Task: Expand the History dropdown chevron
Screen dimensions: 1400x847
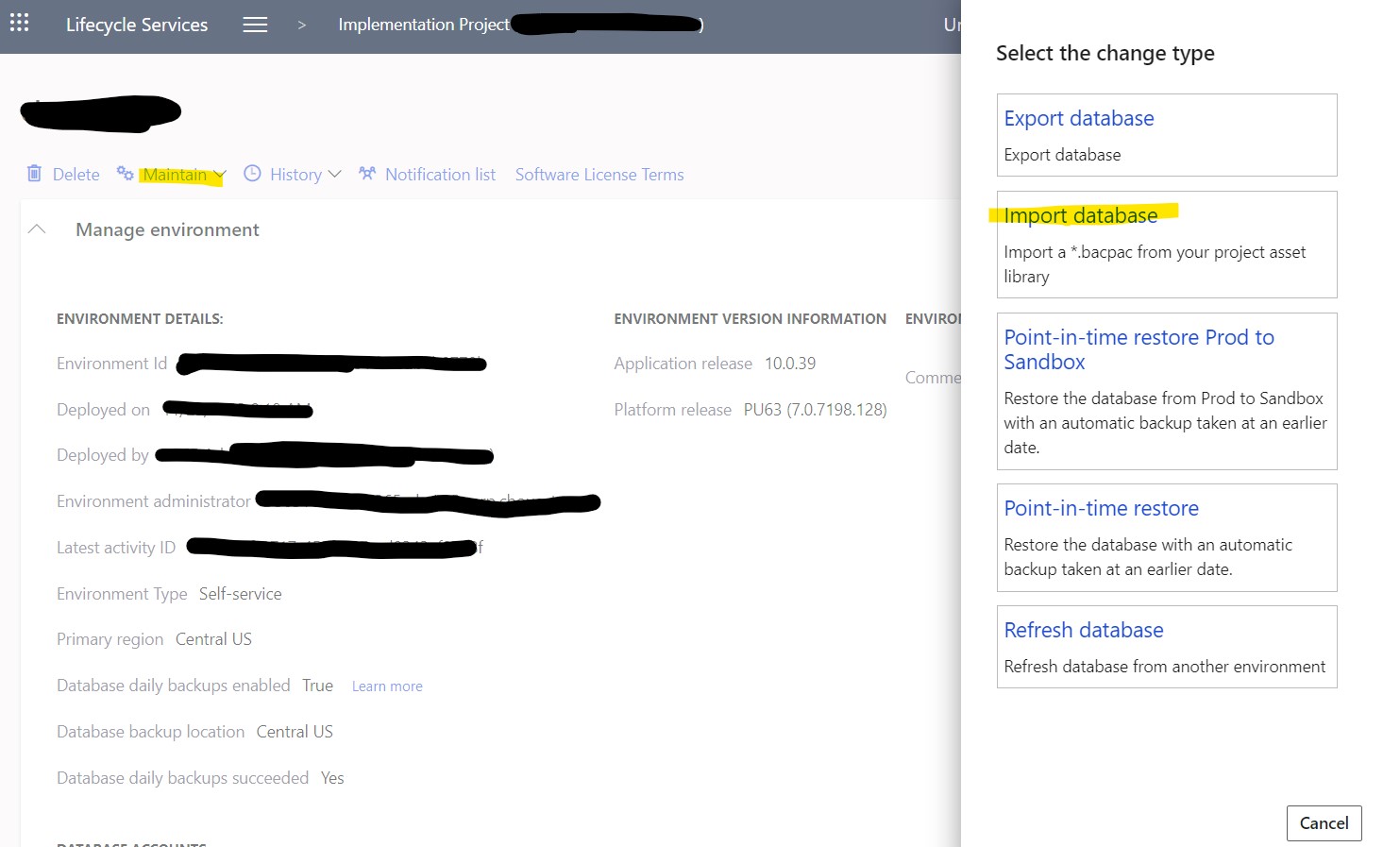Action: [x=334, y=175]
